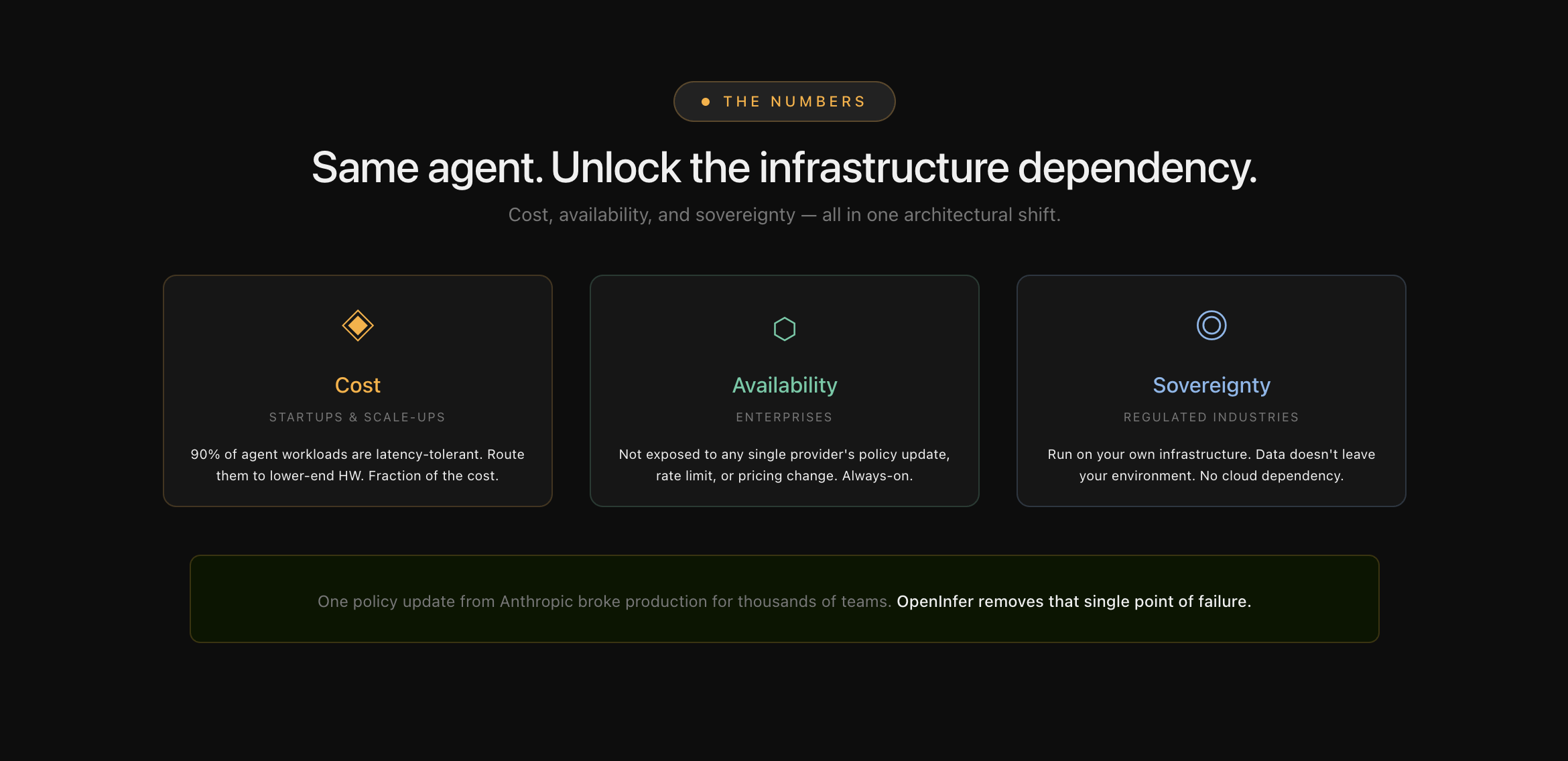
Task: Click the Anthropic policy update callout banner
Action: point(784,599)
